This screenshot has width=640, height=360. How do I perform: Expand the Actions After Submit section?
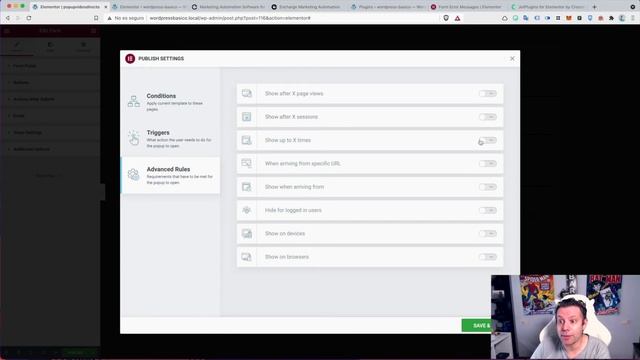click(50, 99)
